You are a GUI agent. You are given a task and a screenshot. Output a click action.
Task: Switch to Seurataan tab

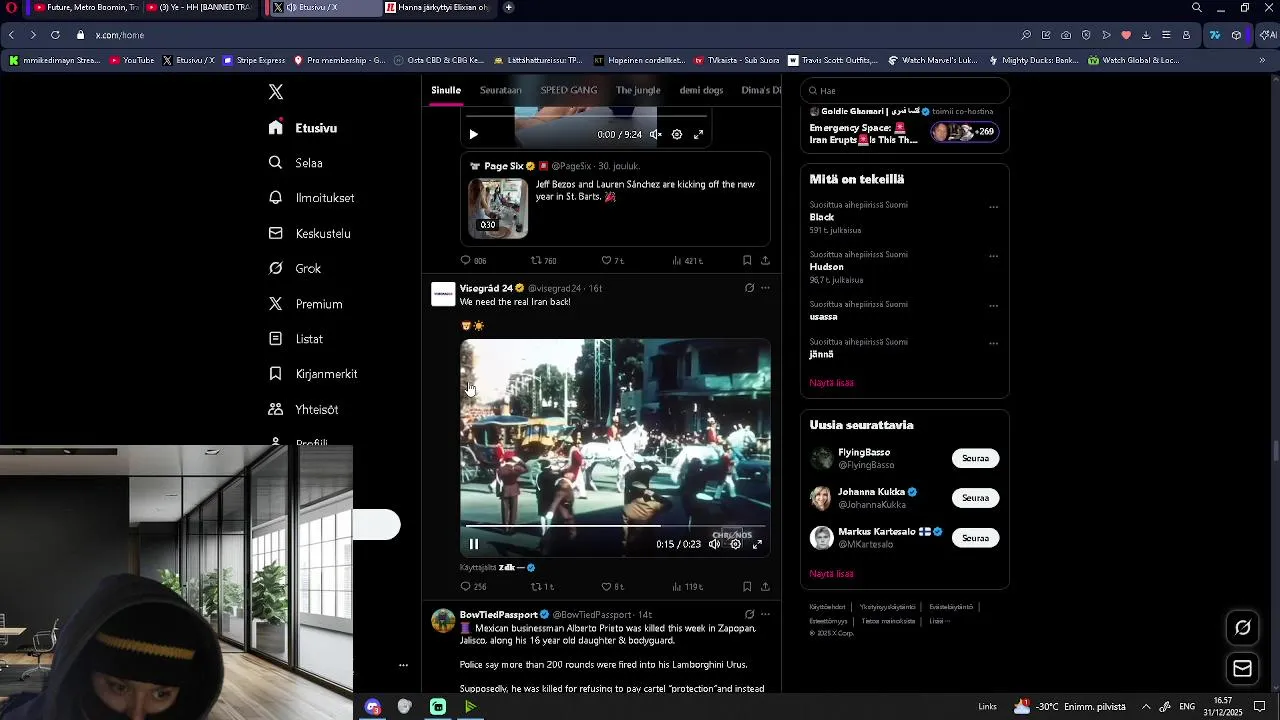(500, 90)
